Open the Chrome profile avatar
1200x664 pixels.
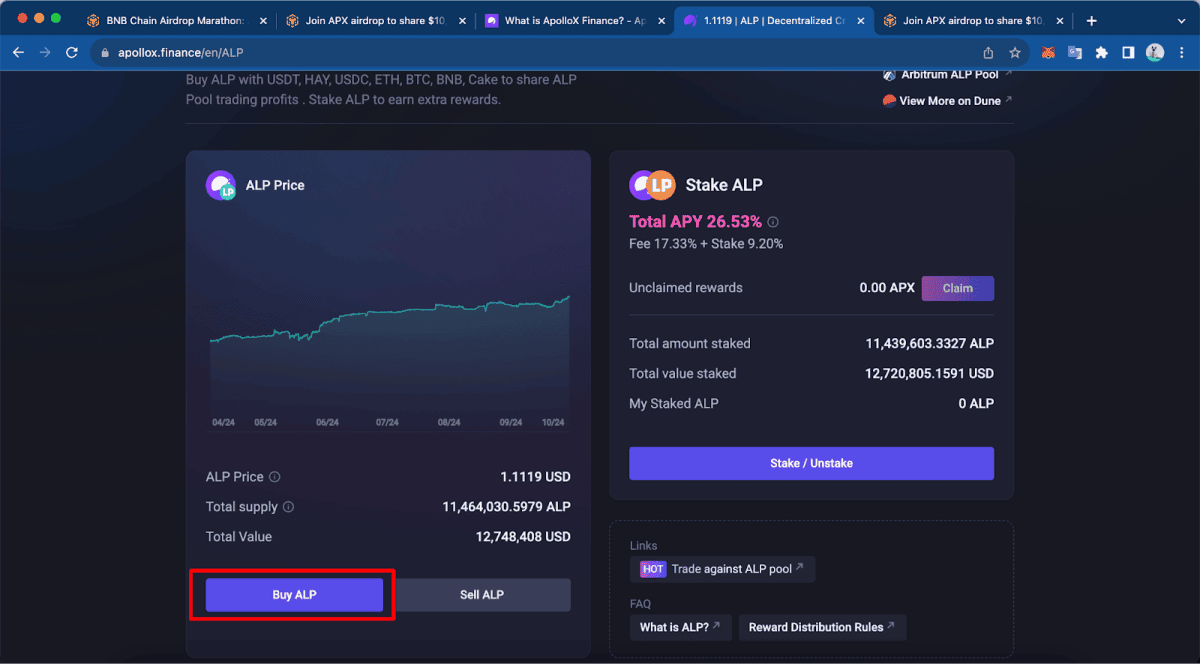1155,53
